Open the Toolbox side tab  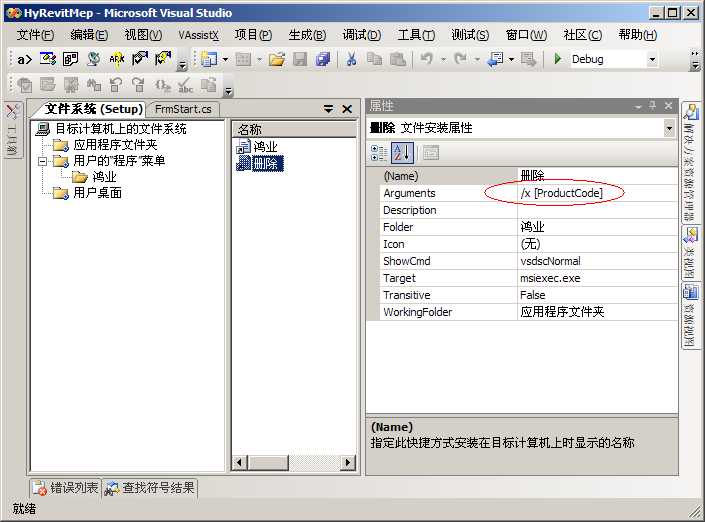pyautogui.click(x=12, y=129)
